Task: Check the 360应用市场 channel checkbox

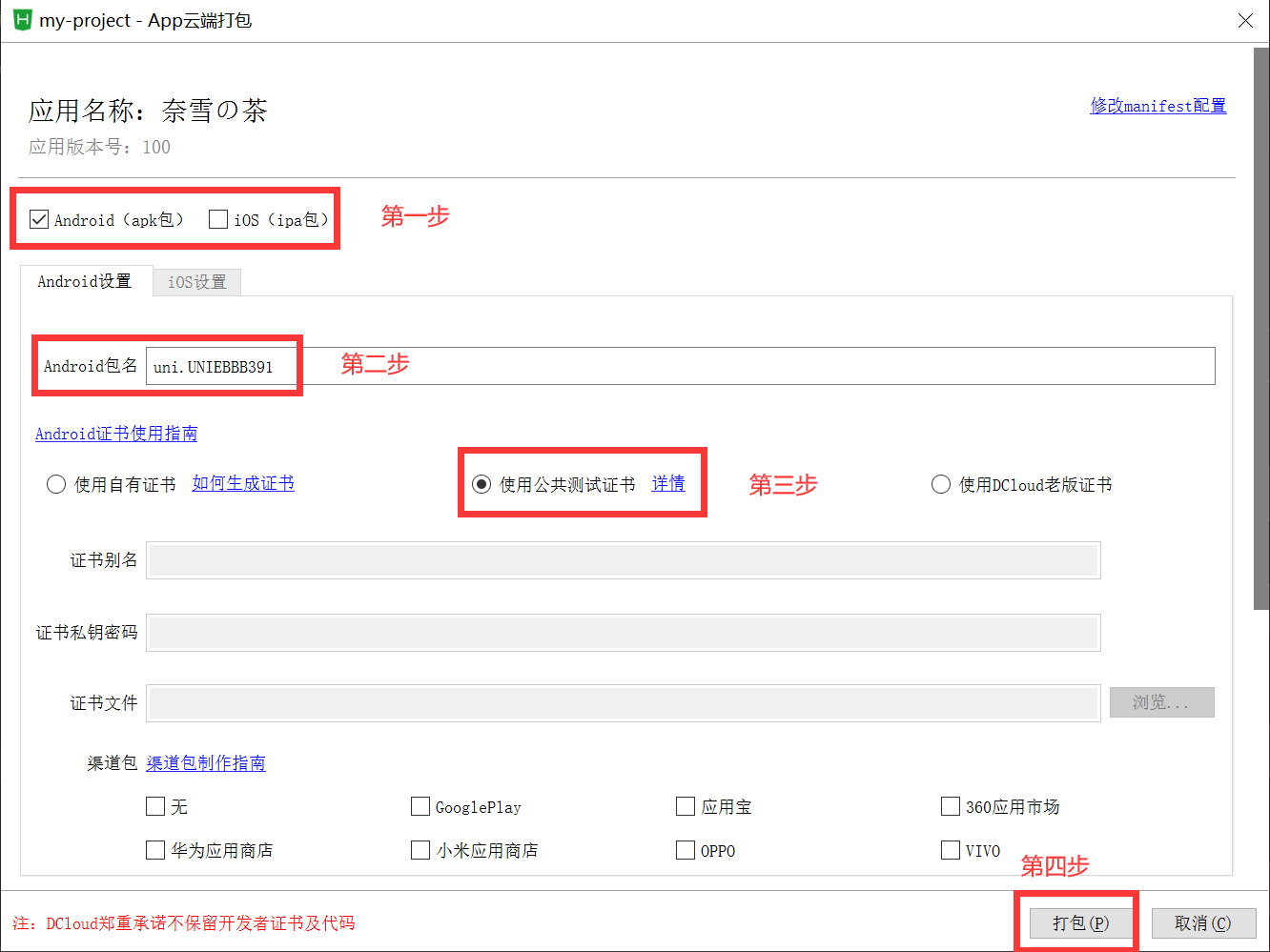Action: click(x=951, y=806)
